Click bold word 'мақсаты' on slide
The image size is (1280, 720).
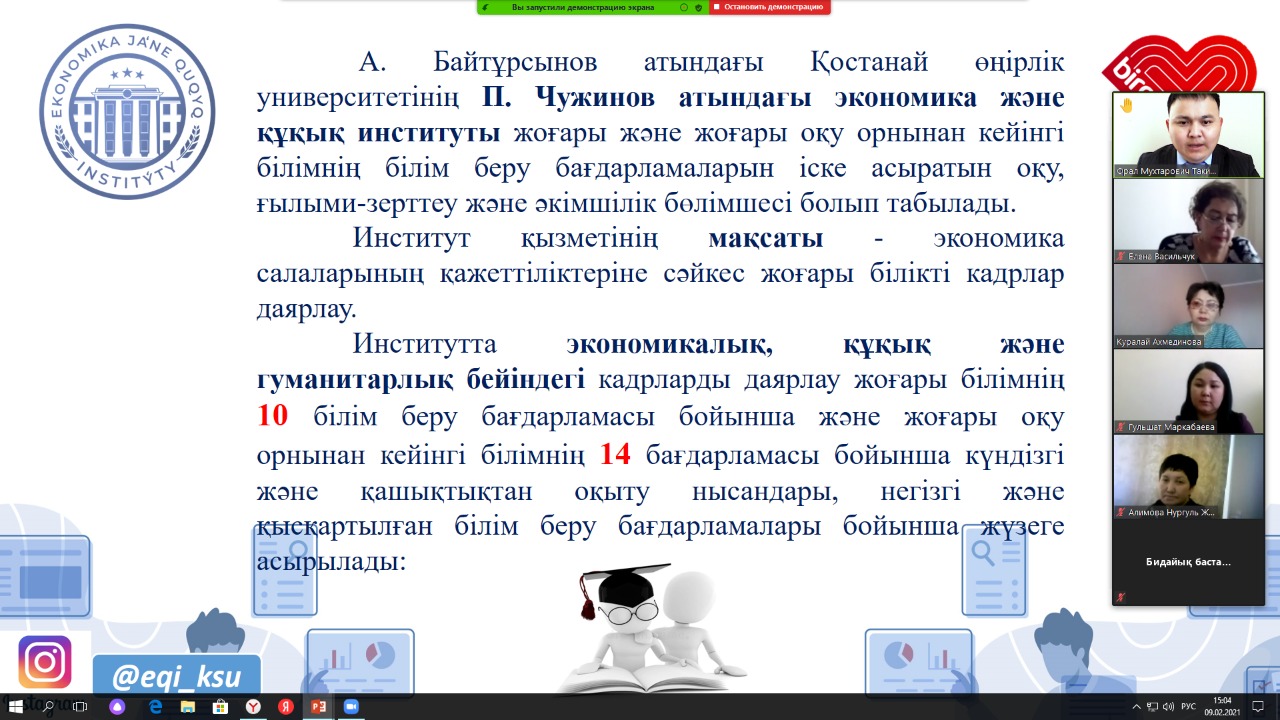click(x=766, y=239)
